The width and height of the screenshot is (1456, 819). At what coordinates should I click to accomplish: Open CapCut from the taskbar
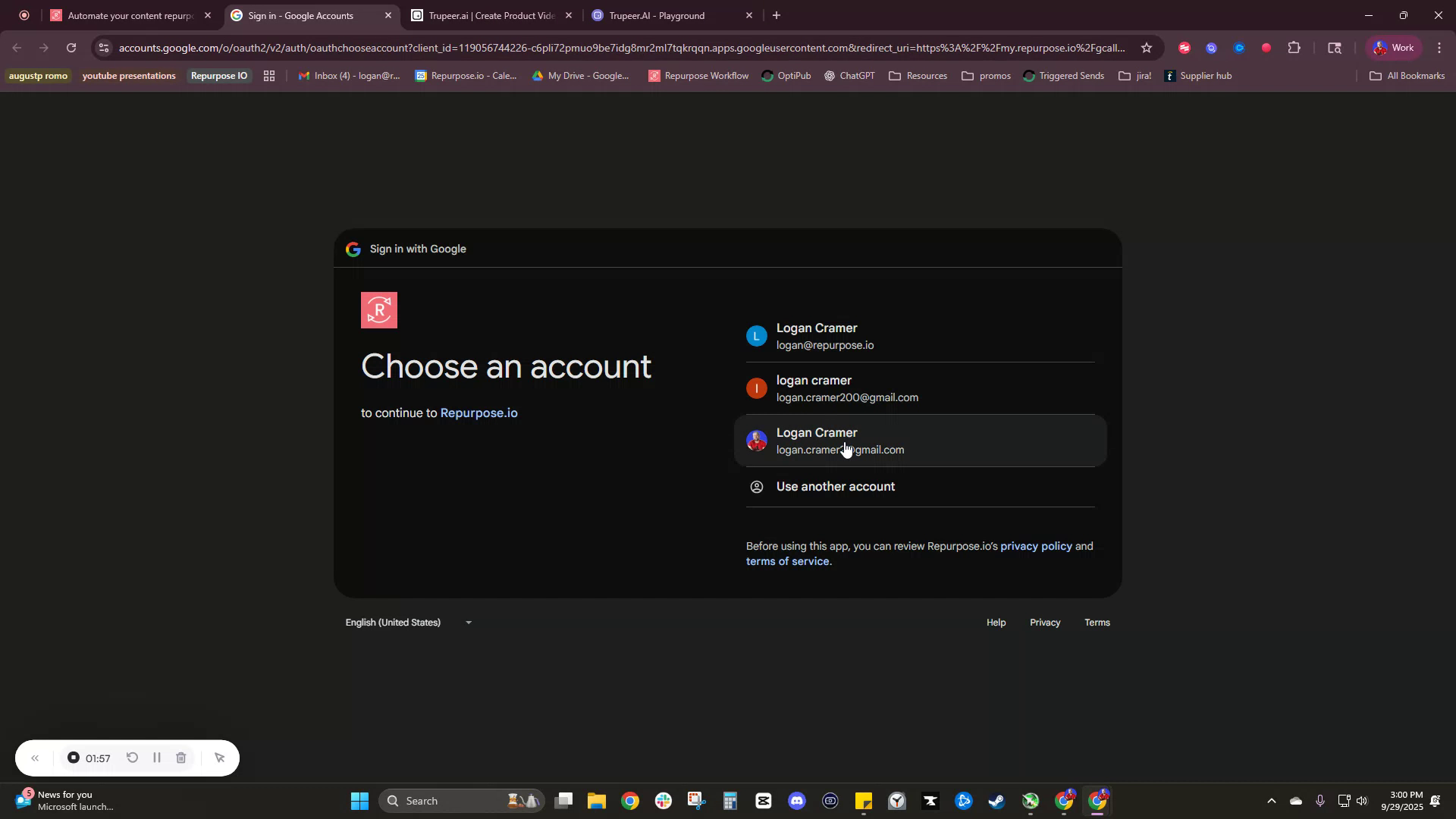click(764, 800)
